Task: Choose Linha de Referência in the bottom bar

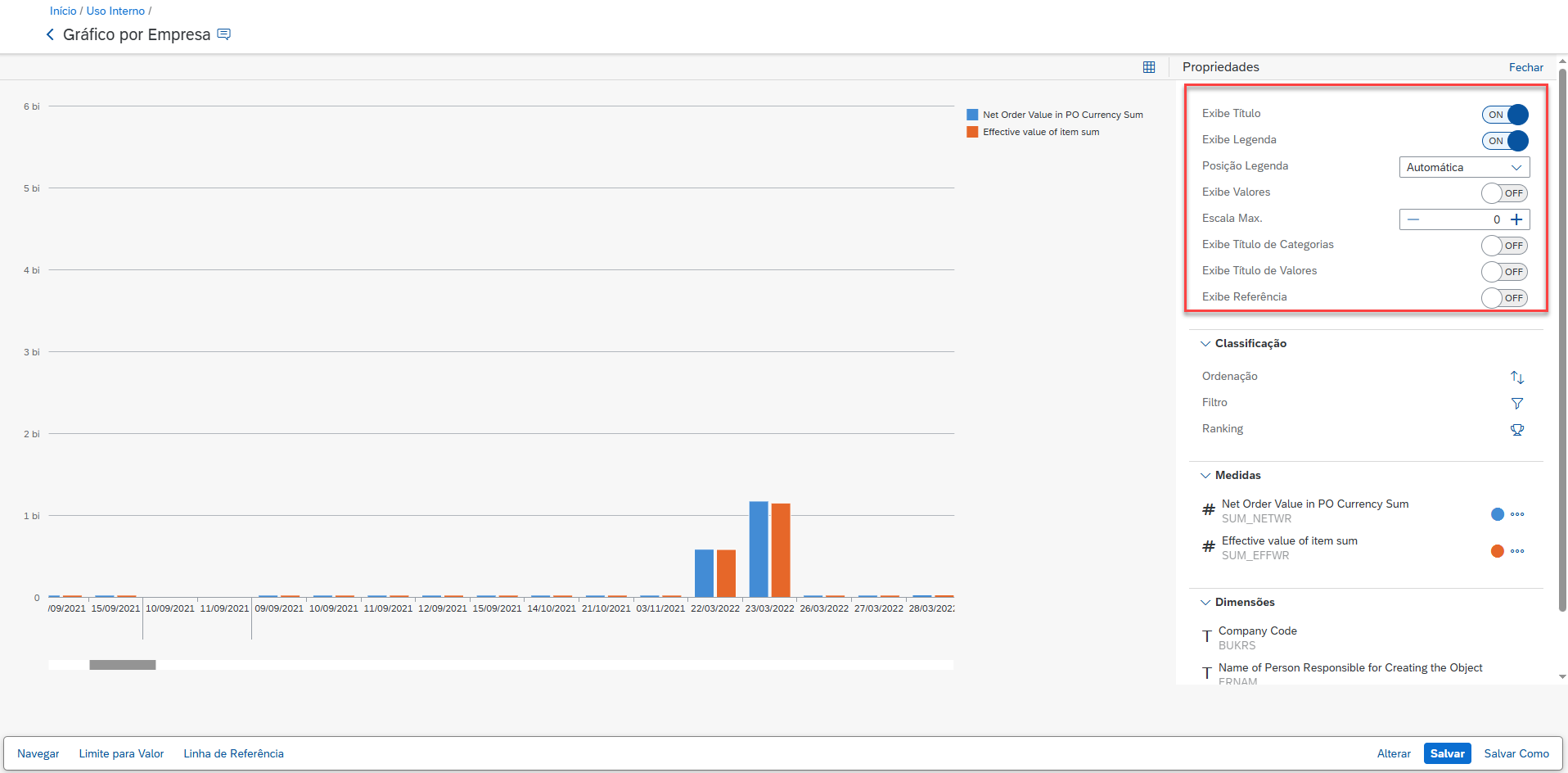Action: pos(233,753)
